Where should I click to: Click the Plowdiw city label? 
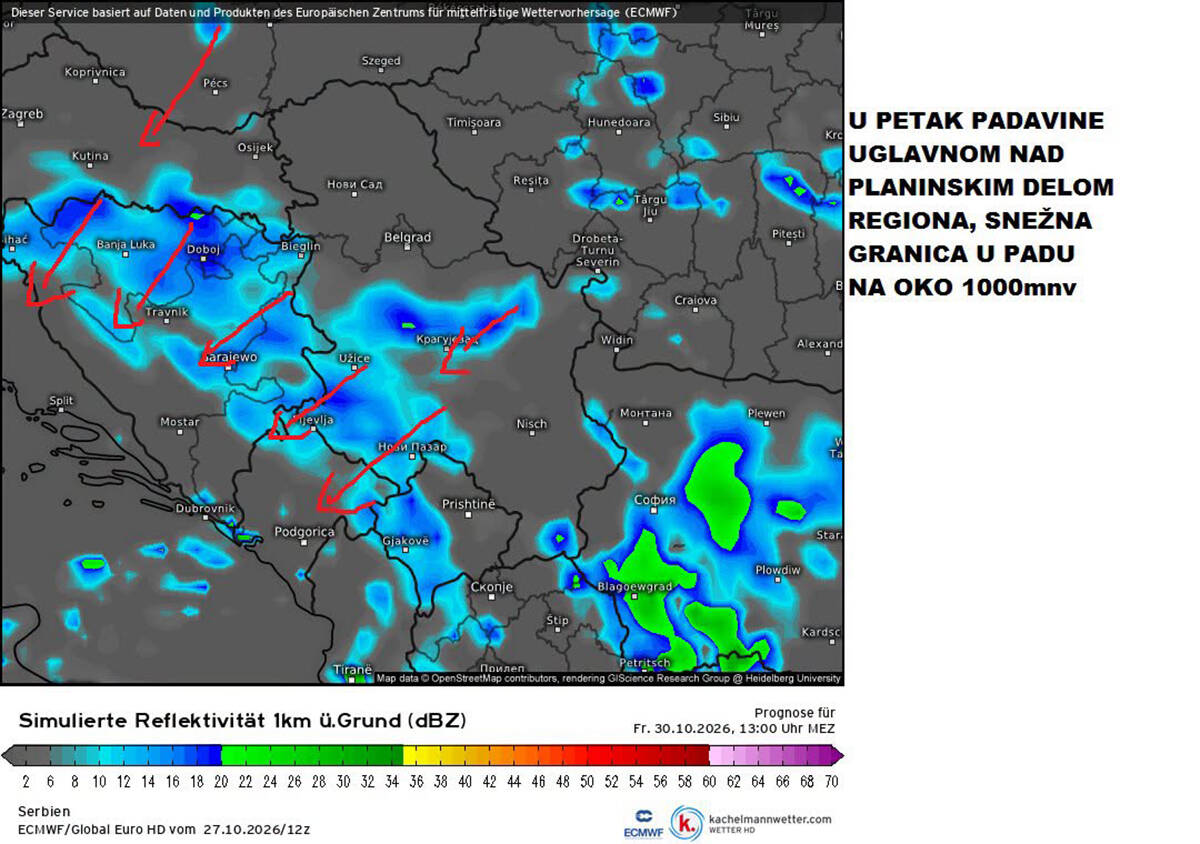(x=777, y=570)
